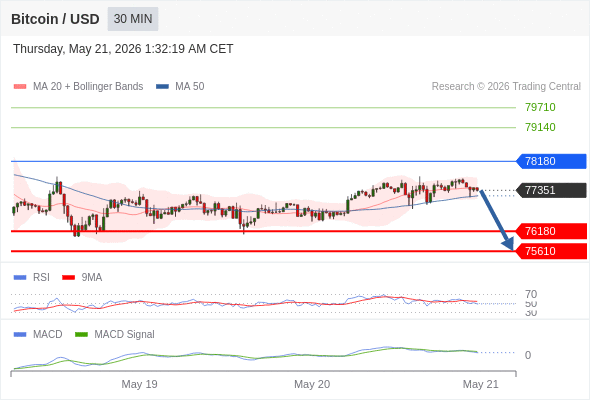Click the May 20 date axis label
Viewport: 590px width, 400px height.
tap(312, 384)
